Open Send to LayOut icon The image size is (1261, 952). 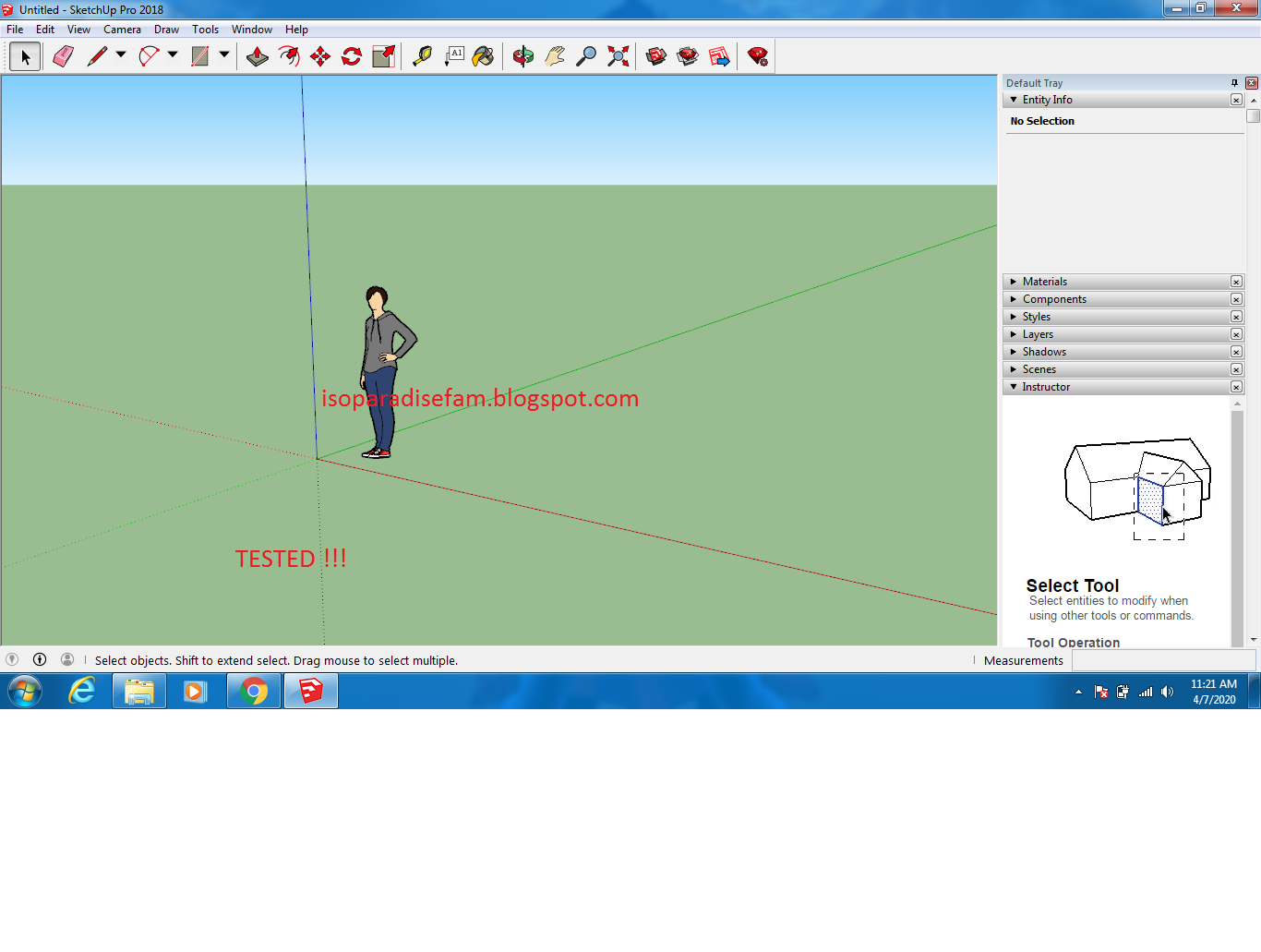pyautogui.click(x=719, y=57)
